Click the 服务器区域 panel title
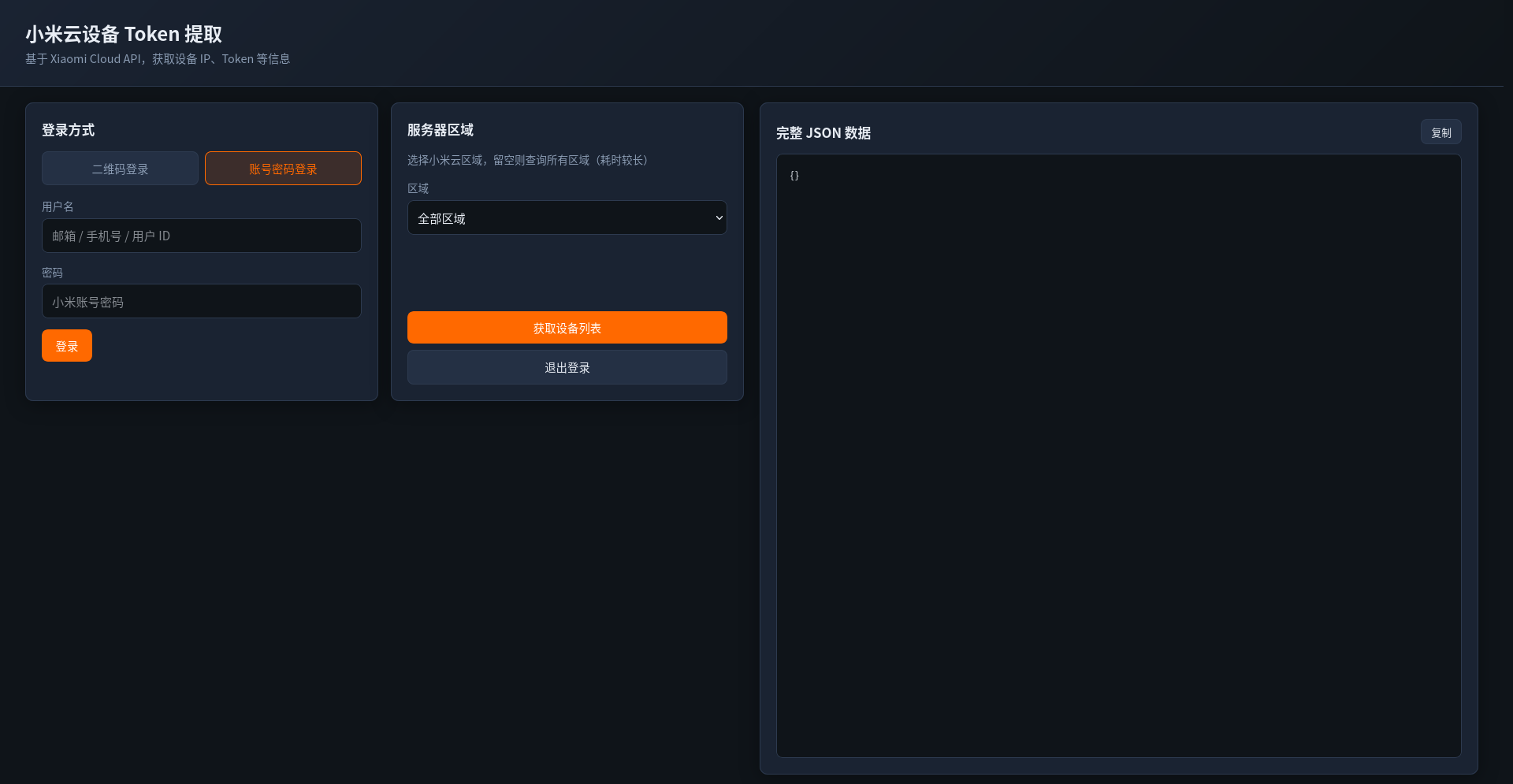The height and width of the screenshot is (784, 1513). tap(441, 130)
